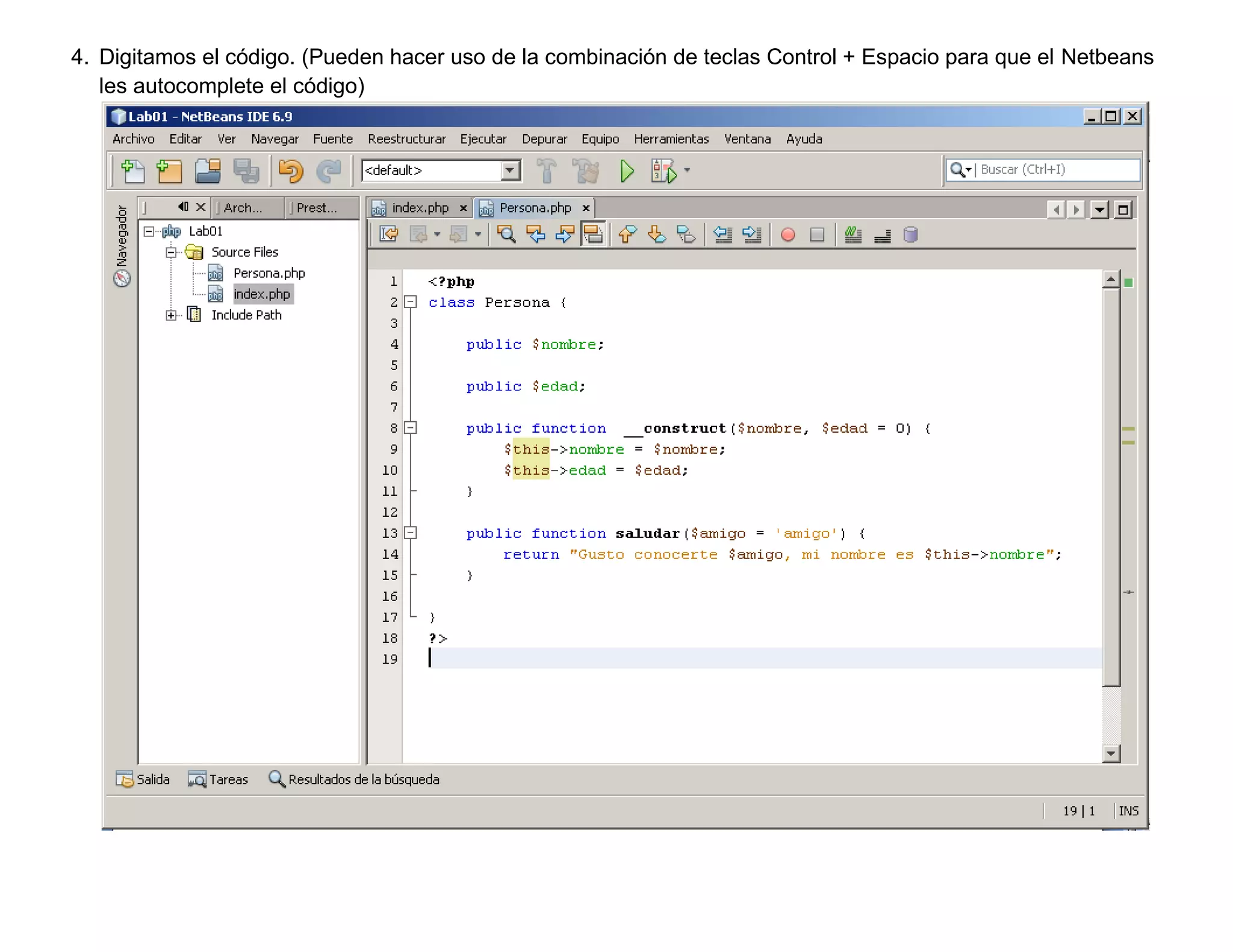Click the New Project icon

click(x=169, y=171)
